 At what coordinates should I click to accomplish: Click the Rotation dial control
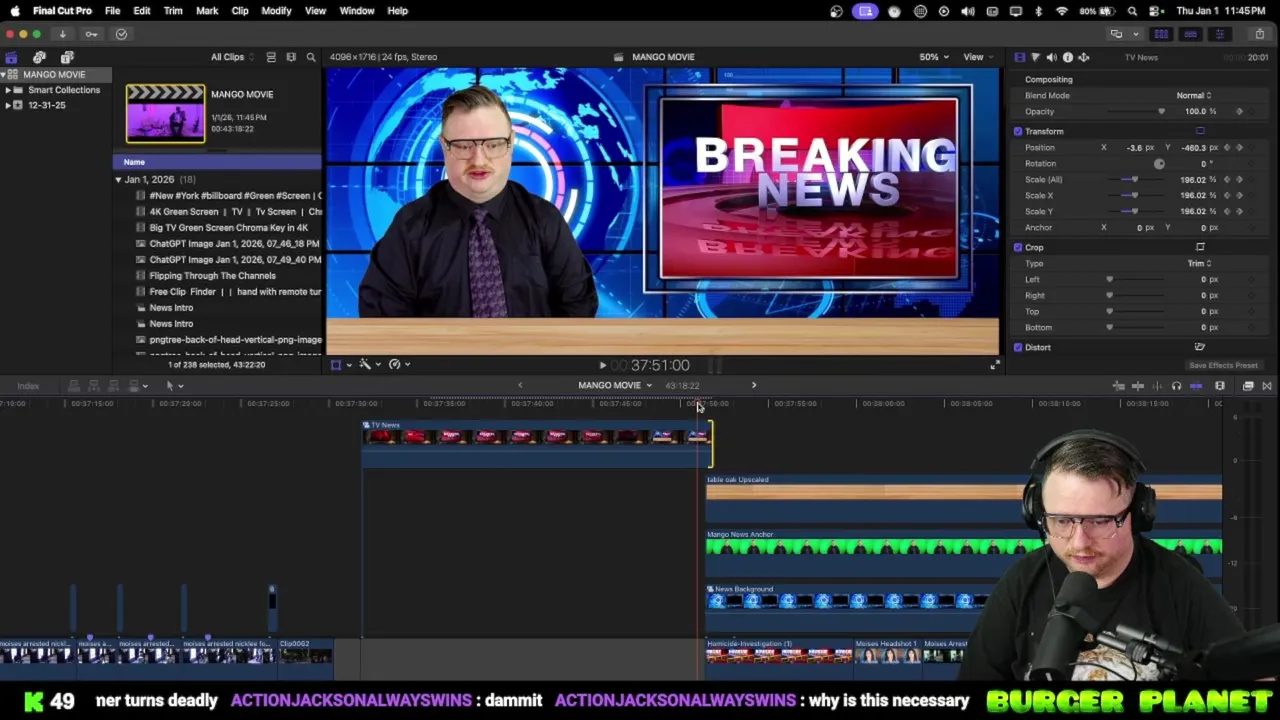pos(1159,163)
